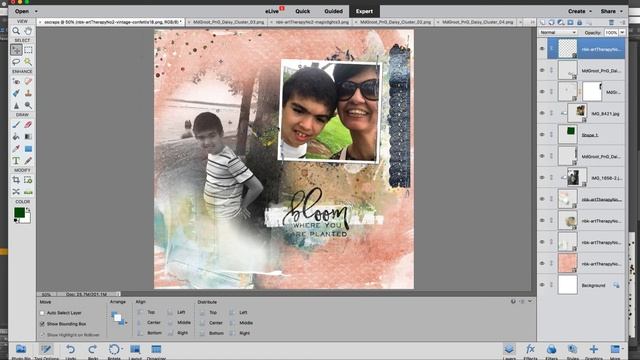
Task: Select the Rectangular Marquee tool
Action: point(28,50)
